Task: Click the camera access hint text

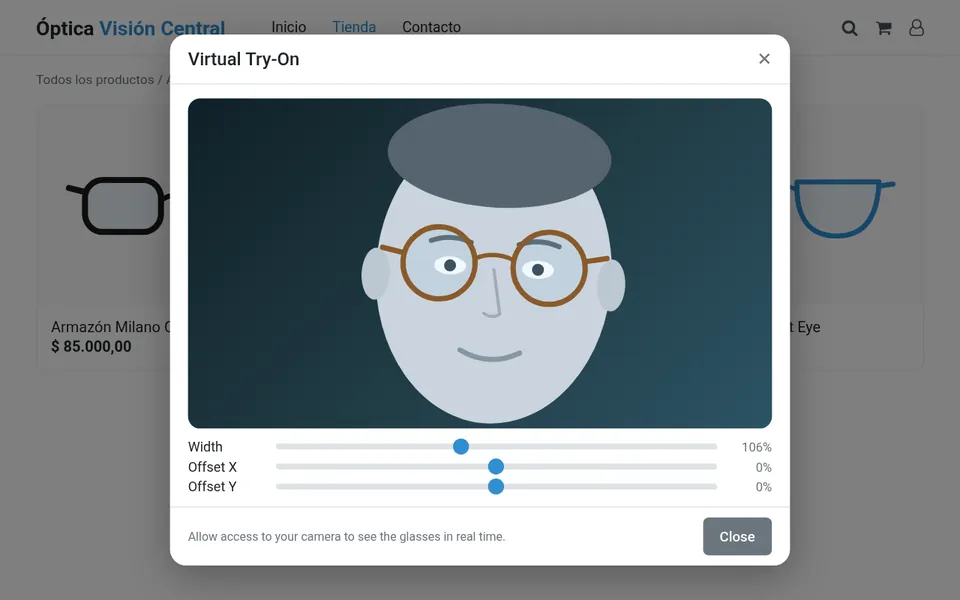Action: [x=347, y=536]
